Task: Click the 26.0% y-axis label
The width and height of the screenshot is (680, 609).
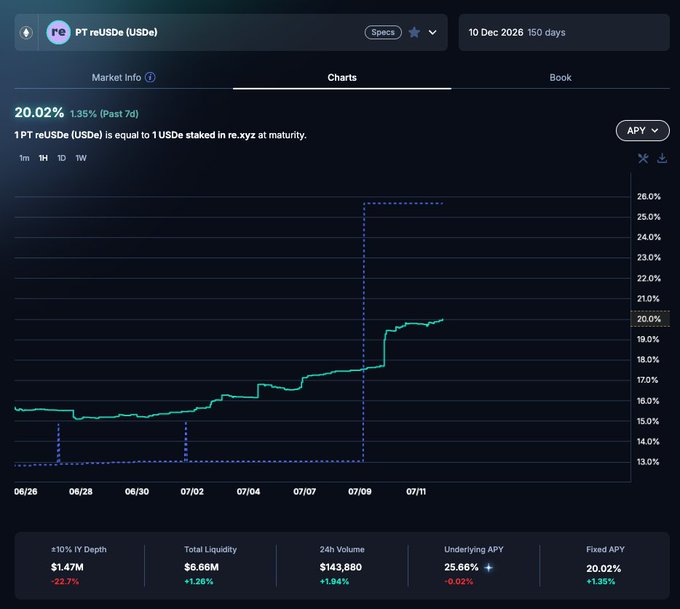Action: coord(649,196)
